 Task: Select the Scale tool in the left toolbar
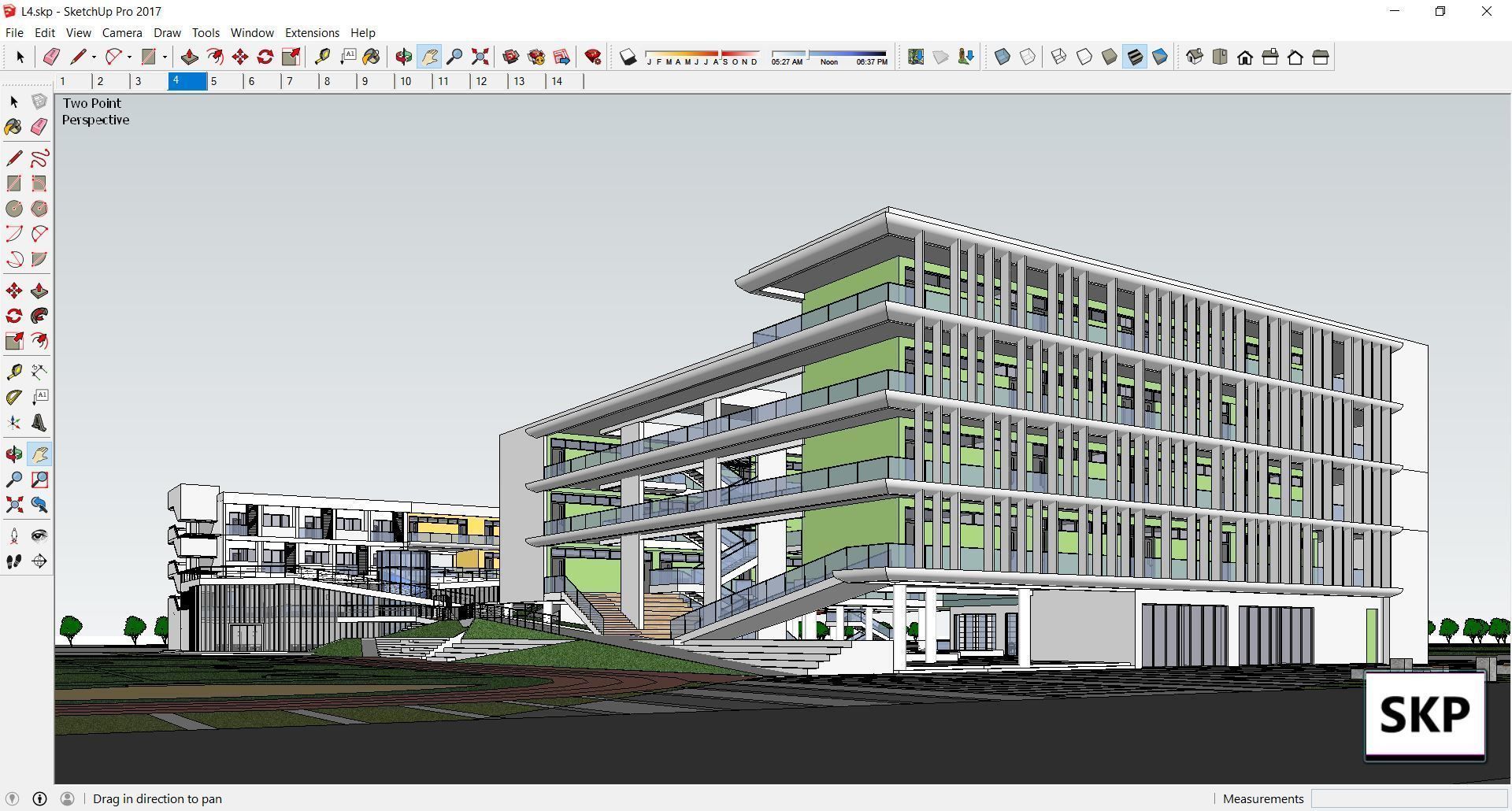coord(14,341)
